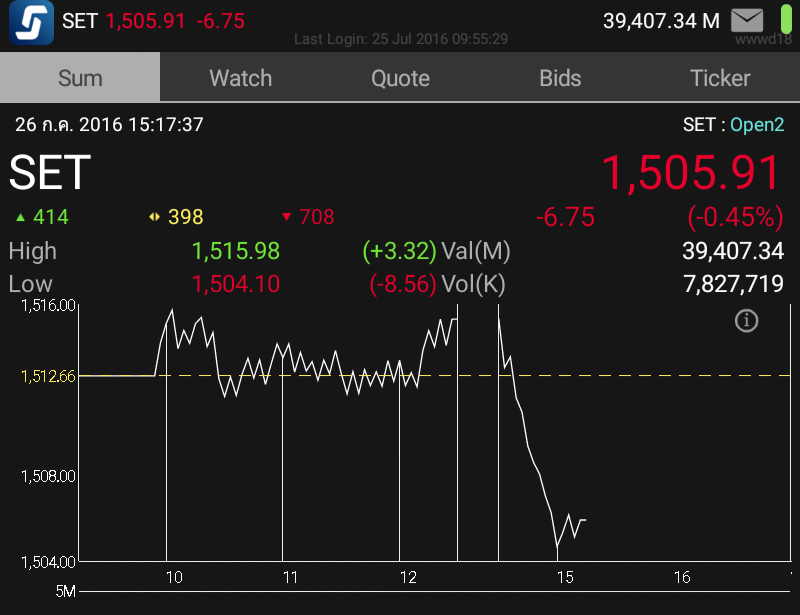Tap advancers count 414
Viewport: 800px width, 615px height.
51,217
